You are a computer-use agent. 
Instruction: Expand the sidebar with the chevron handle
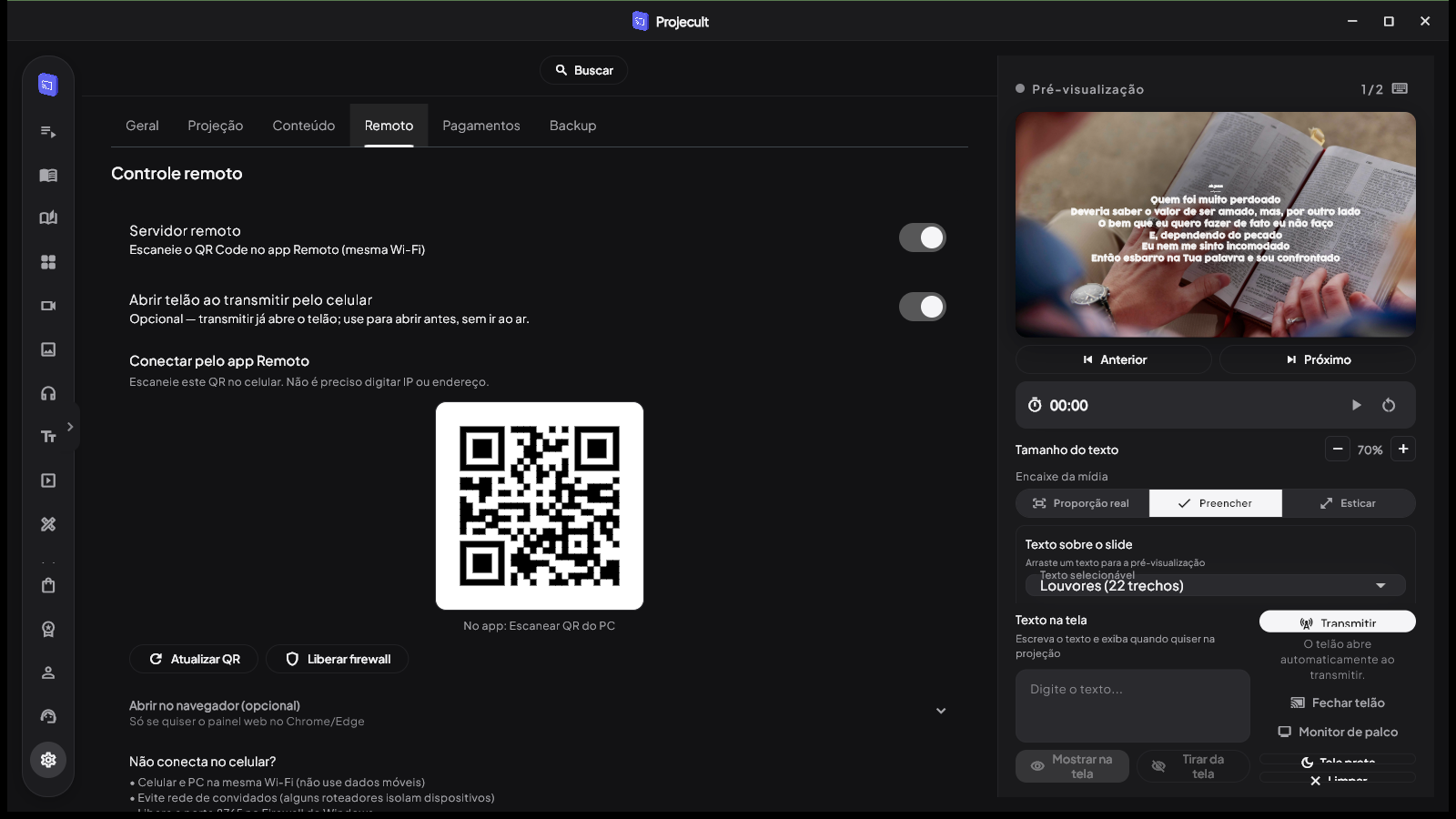coord(71,427)
